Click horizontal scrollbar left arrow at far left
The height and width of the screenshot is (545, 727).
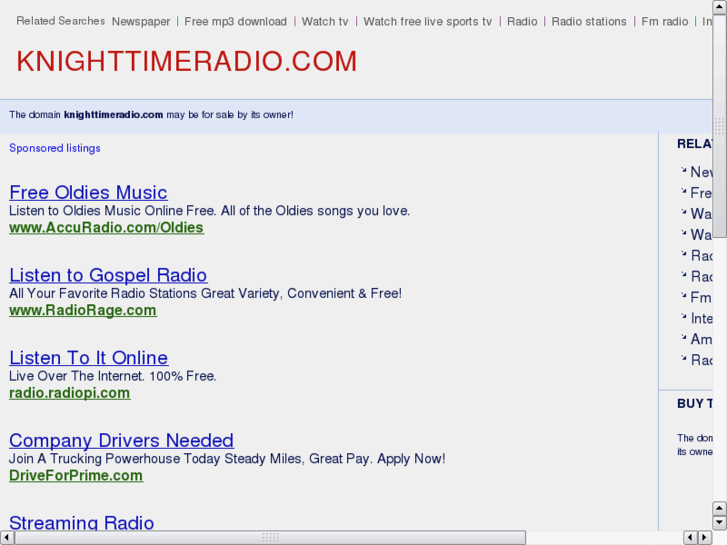(6, 537)
